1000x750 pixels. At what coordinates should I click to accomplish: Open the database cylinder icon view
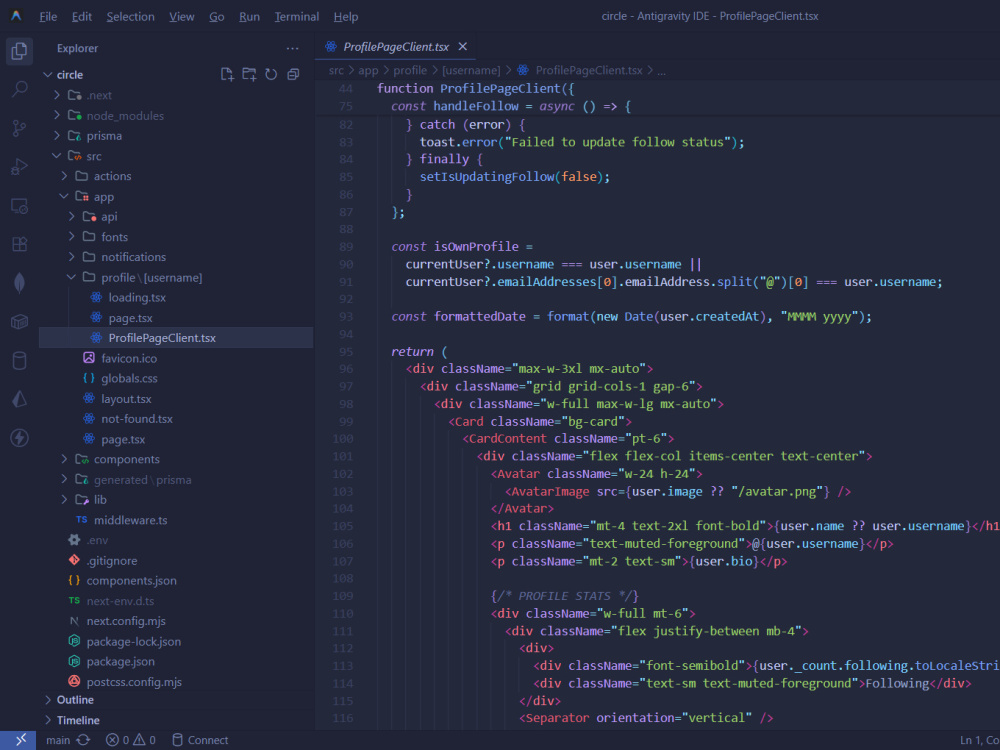tap(19, 360)
